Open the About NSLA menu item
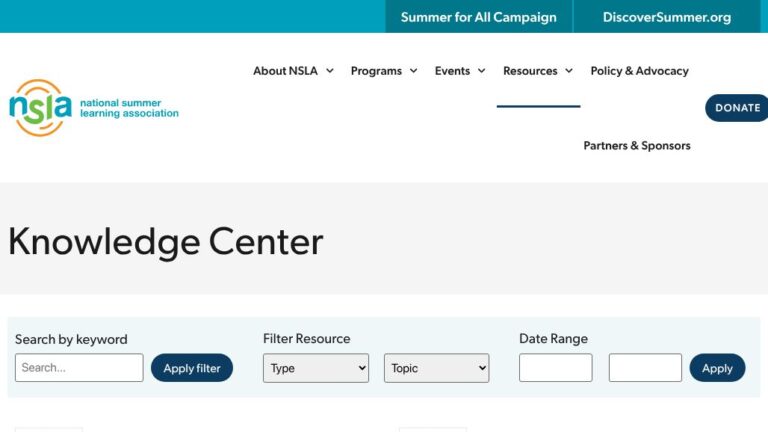The height and width of the screenshot is (432, 768). (x=285, y=71)
